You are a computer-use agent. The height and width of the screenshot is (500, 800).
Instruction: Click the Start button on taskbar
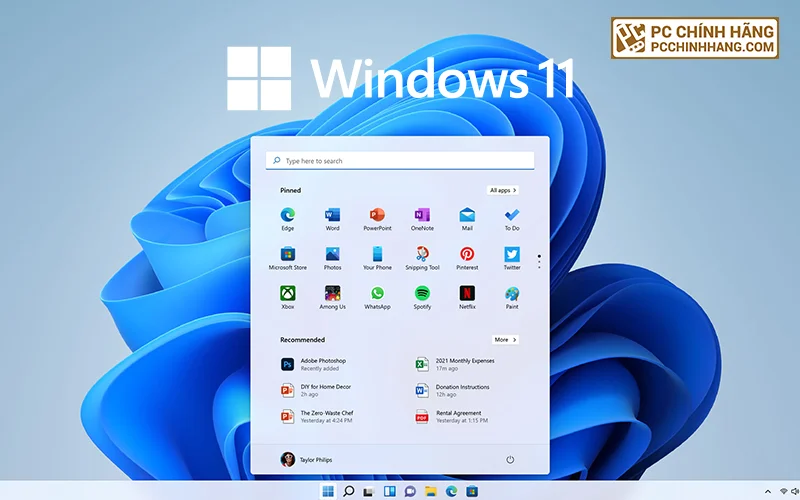[x=328, y=491]
